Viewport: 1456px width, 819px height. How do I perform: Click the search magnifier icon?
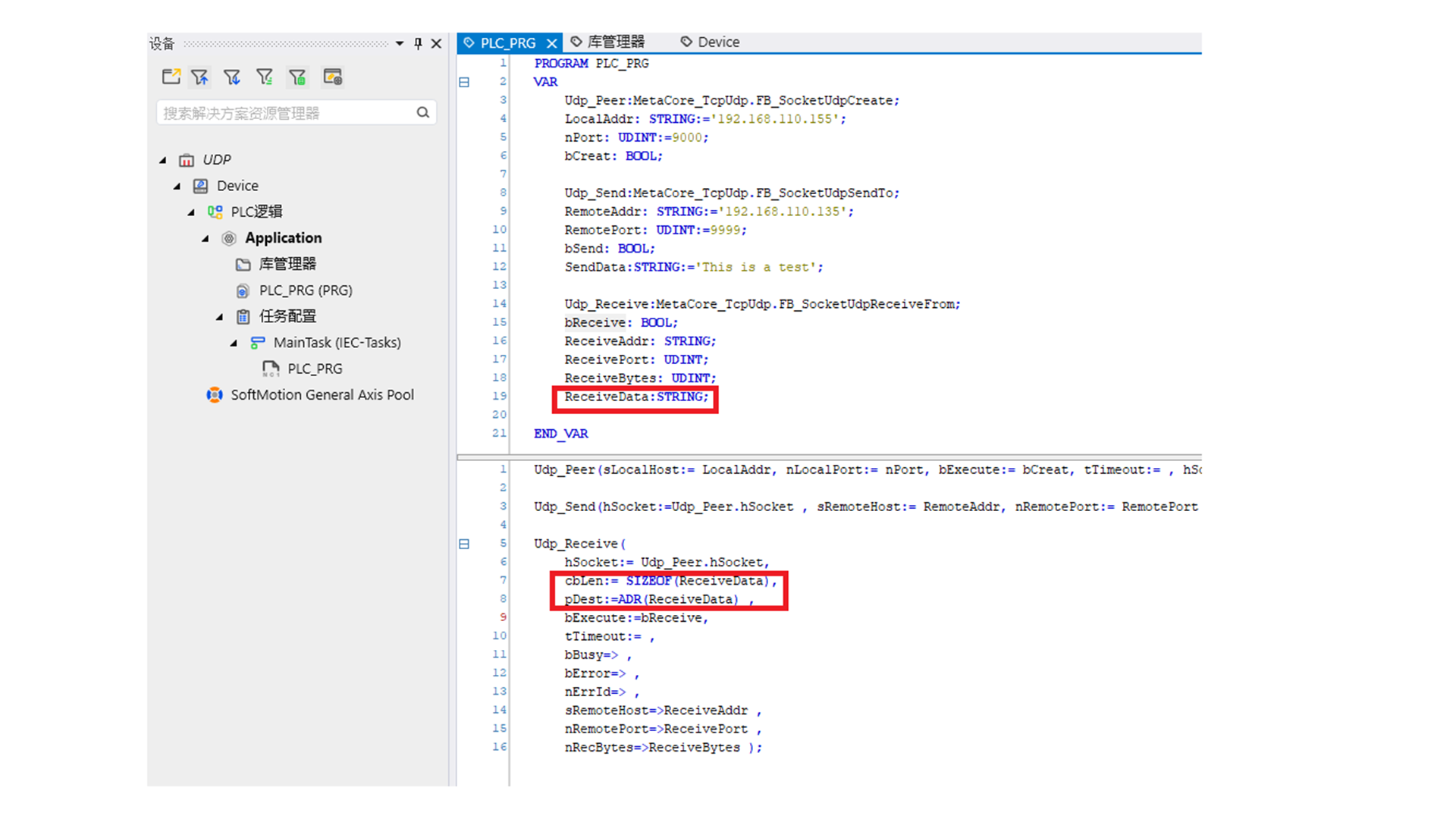click(423, 113)
